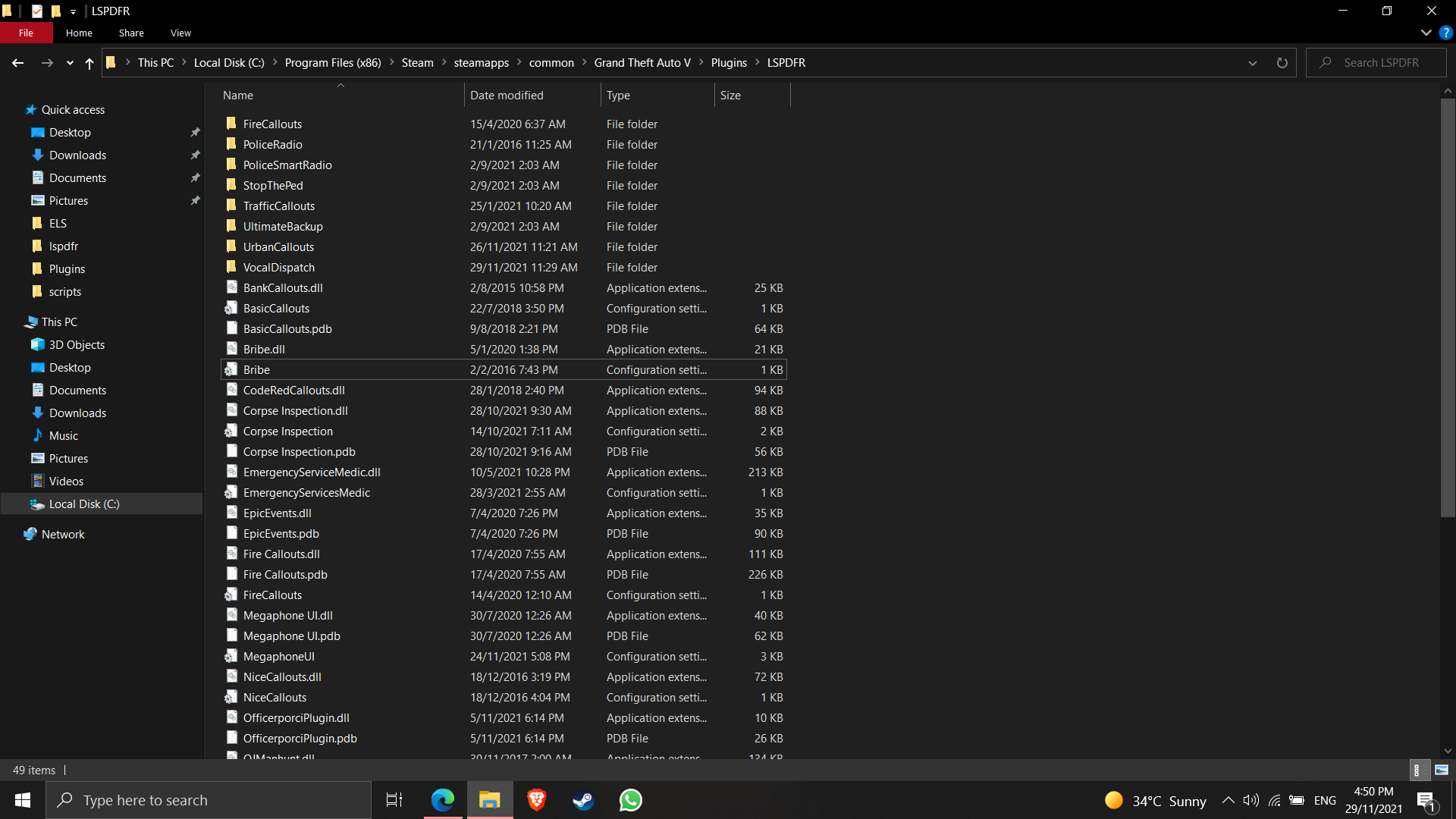
Task: Open recent locations dropdown arrow
Action: pos(70,63)
